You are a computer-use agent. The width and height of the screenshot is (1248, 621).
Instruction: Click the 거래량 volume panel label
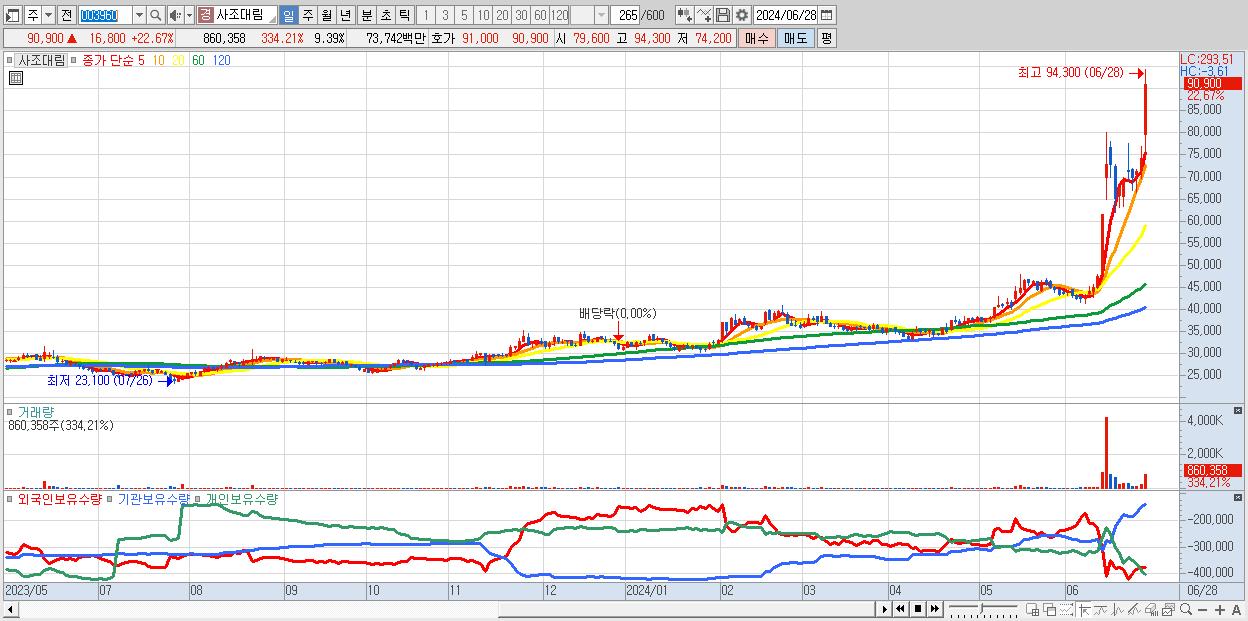coord(37,411)
